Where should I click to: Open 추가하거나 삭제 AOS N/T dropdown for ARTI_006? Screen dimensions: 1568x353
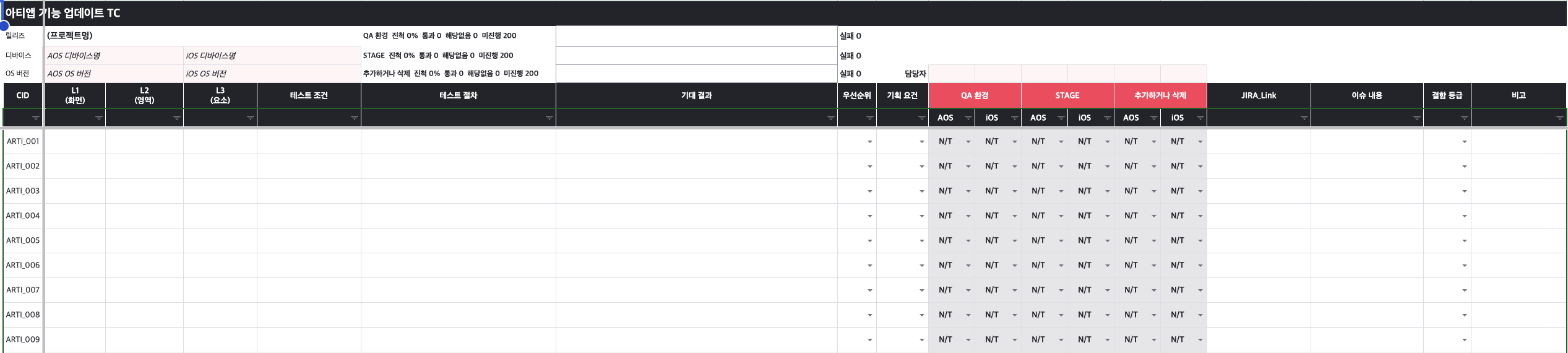point(1154,266)
